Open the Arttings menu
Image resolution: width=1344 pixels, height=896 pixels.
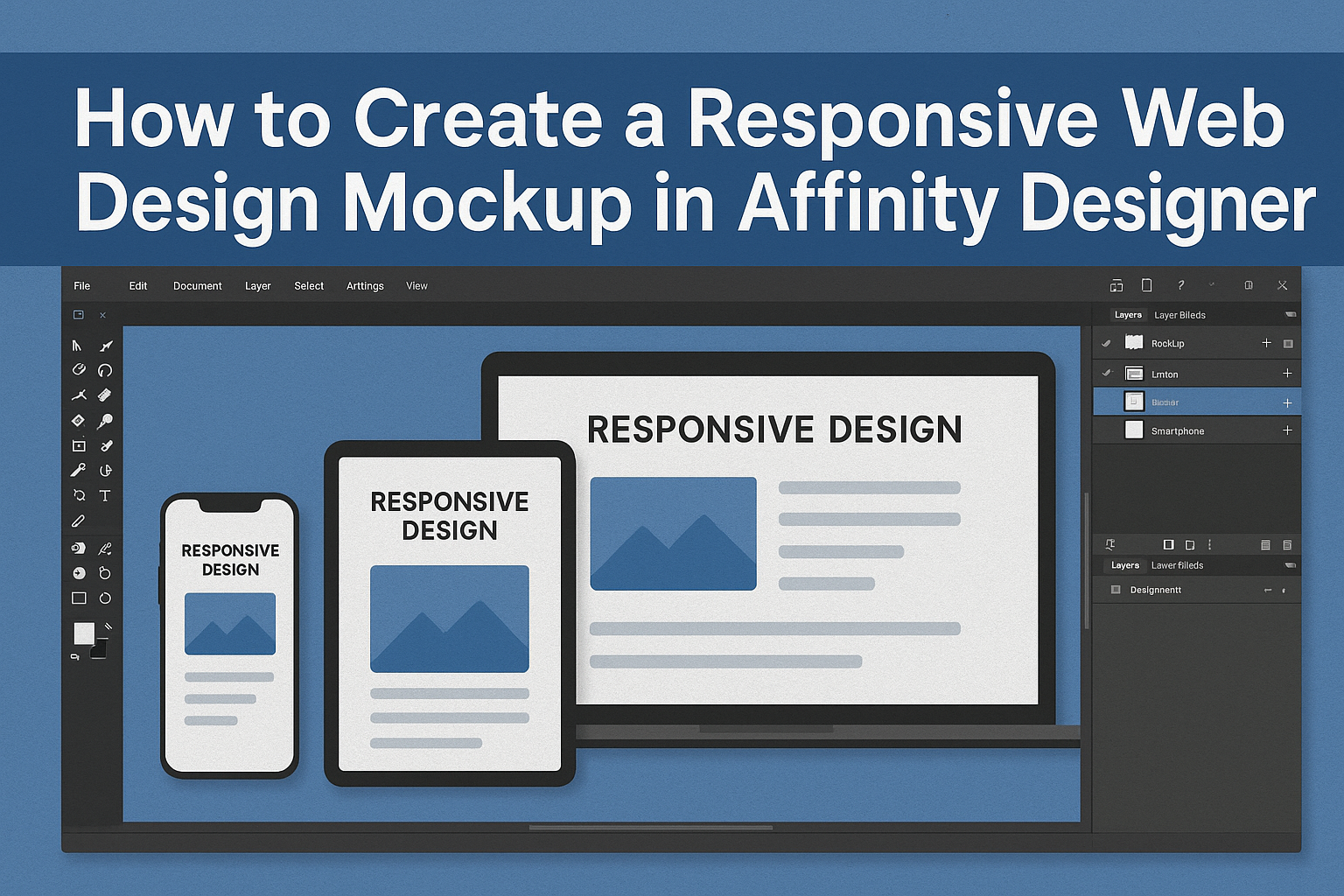click(365, 286)
